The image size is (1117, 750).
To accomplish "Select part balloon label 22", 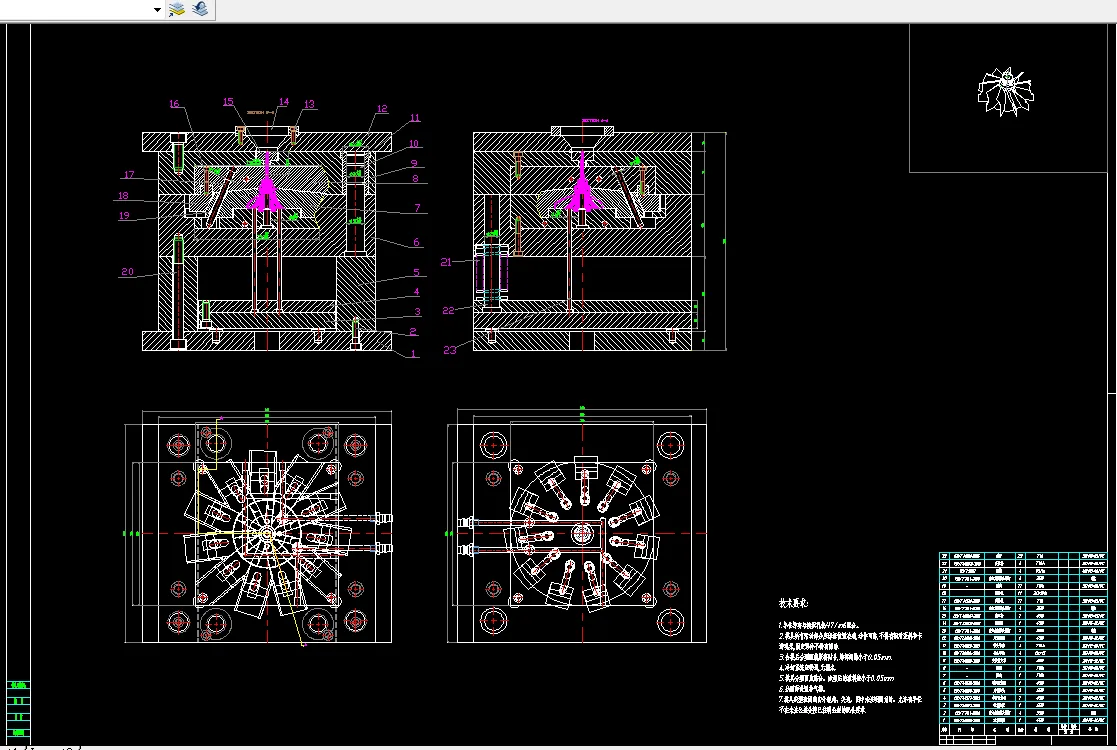I will [x=448, y=311].
